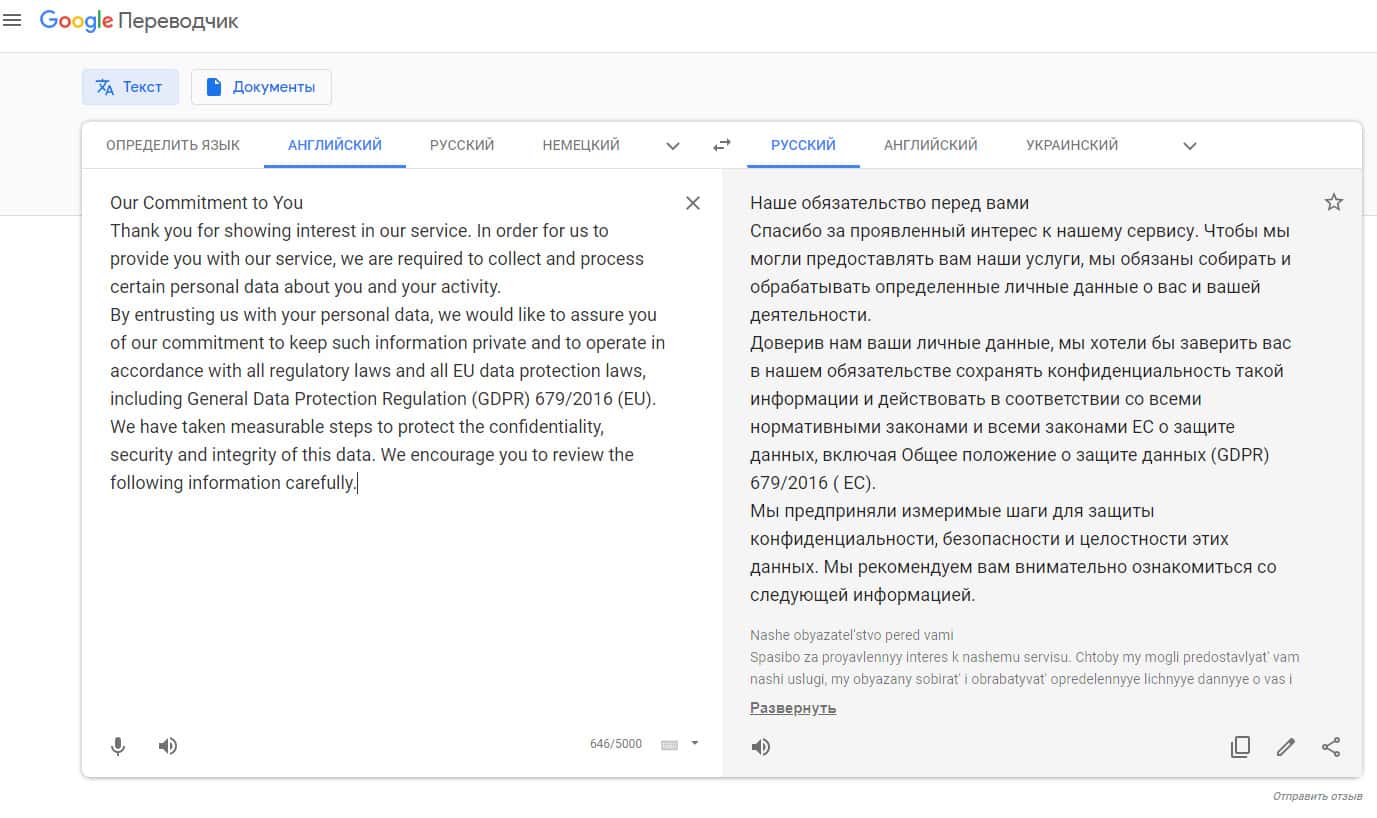This screenshot has height=818, width=1377.
Task: Suggest an edit with the pencil icon
Action: pyautogui.click(x=1286, y=747)
